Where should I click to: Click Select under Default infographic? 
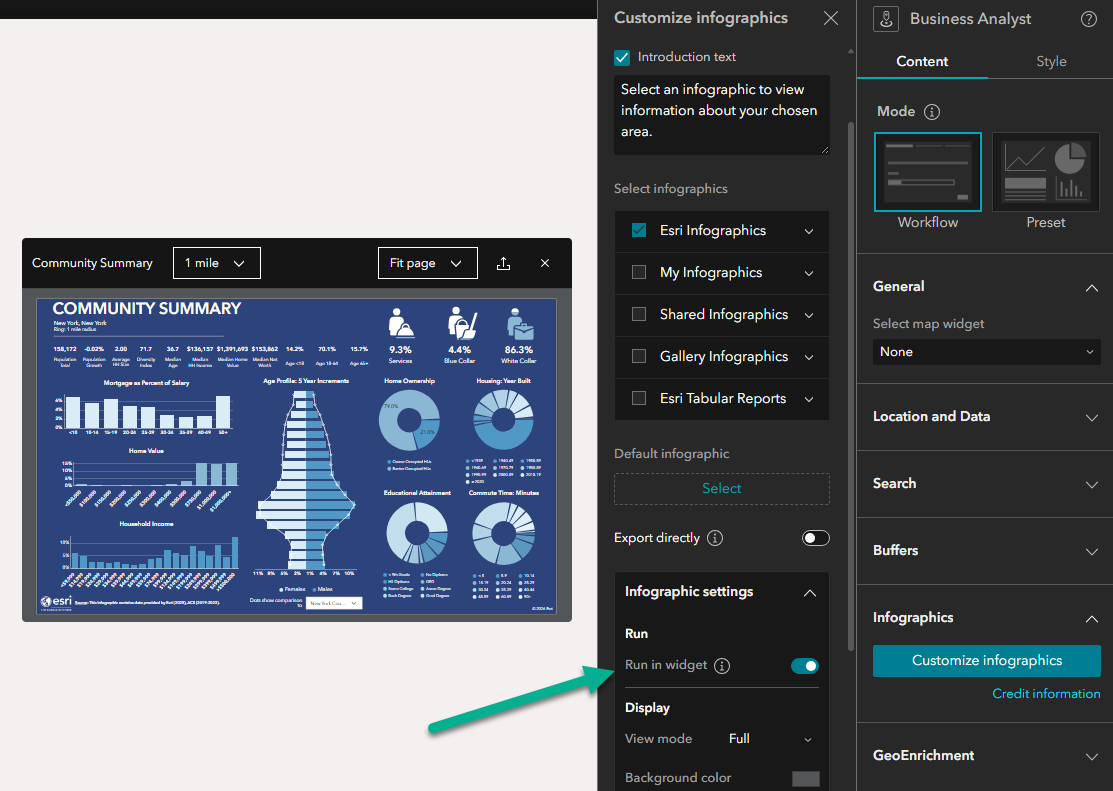click(722, 489)
